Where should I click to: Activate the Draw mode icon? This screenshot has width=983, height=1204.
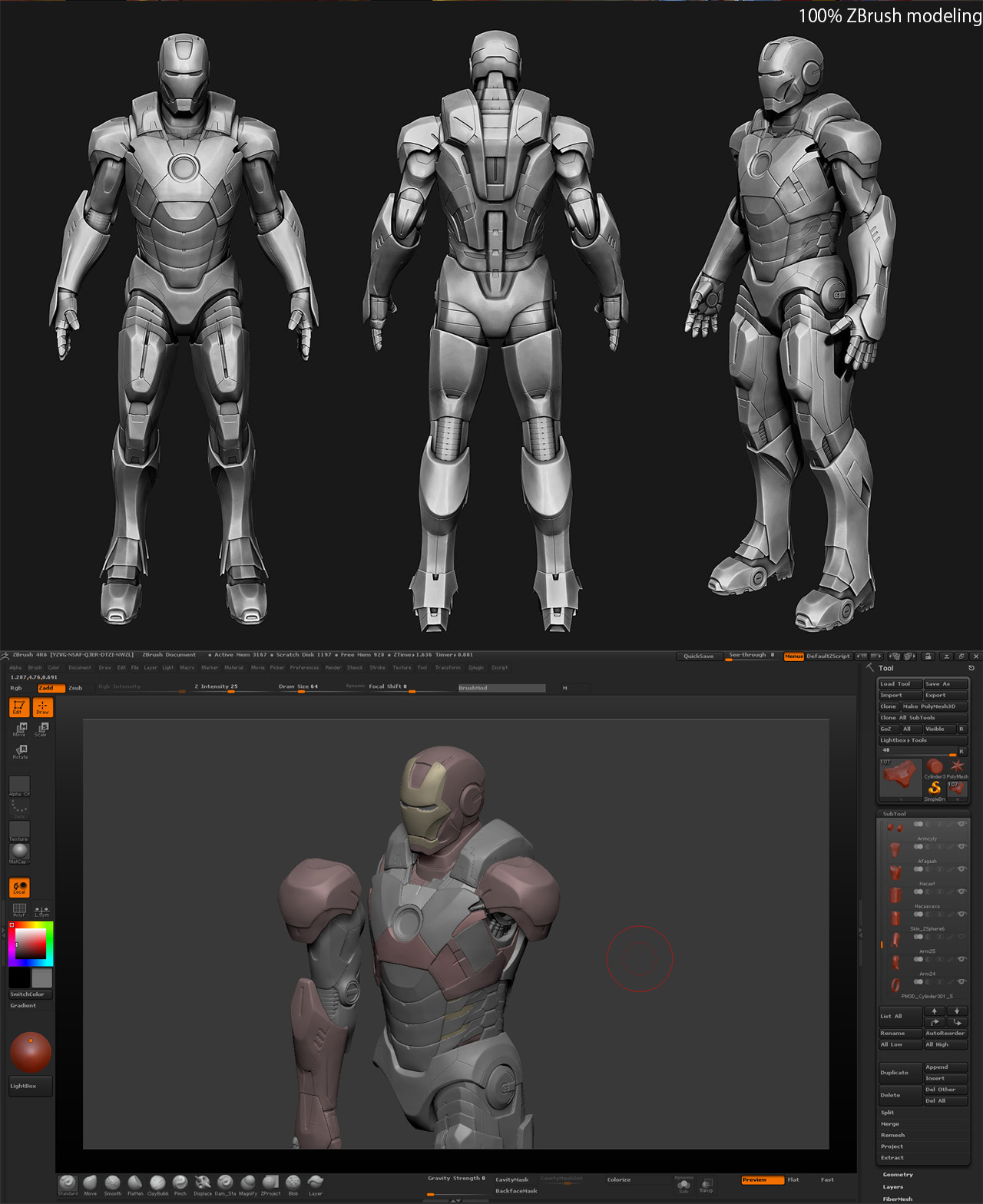tap(42, 707)
